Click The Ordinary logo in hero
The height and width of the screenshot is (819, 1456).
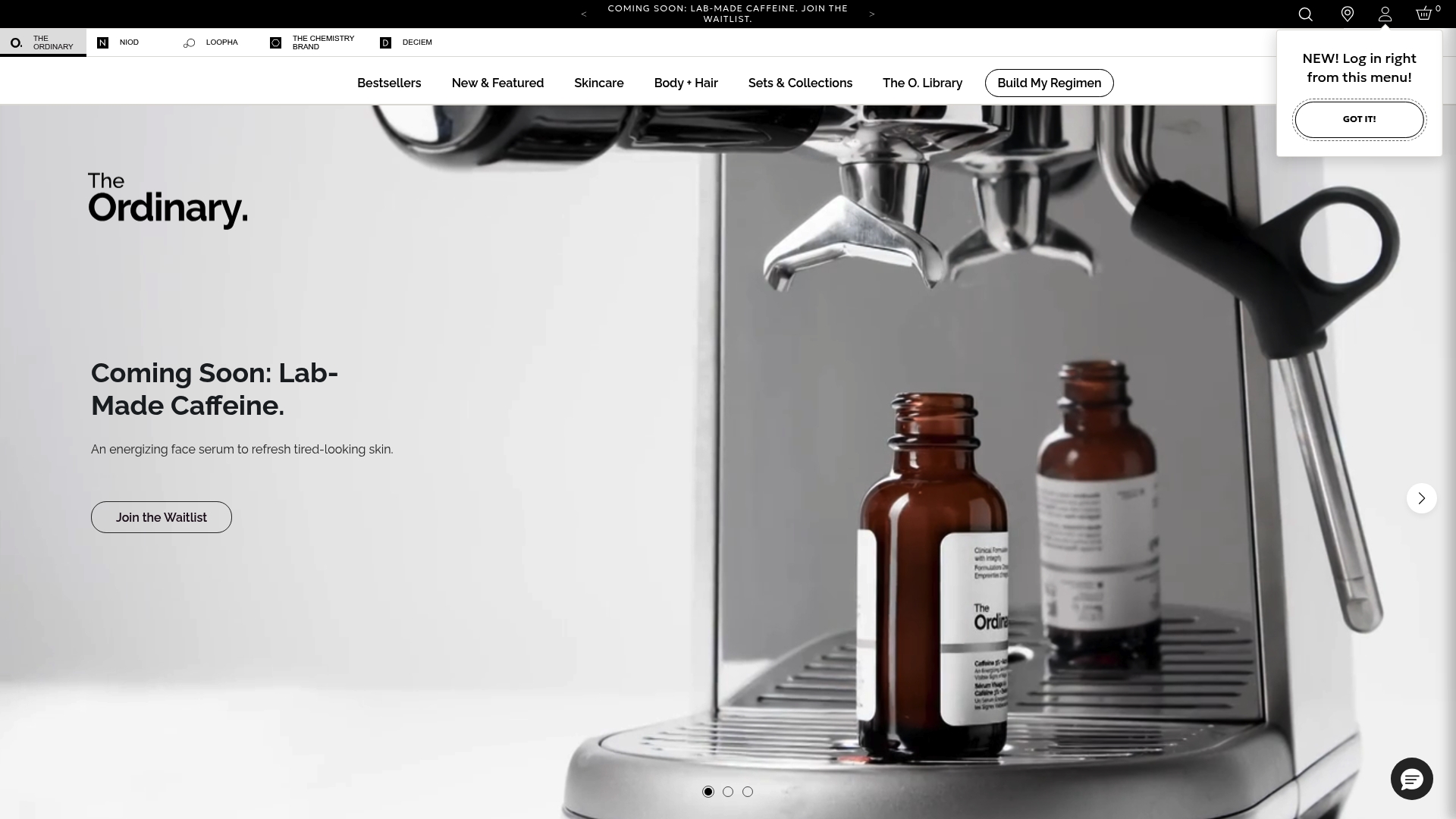[x=168, y=200]
